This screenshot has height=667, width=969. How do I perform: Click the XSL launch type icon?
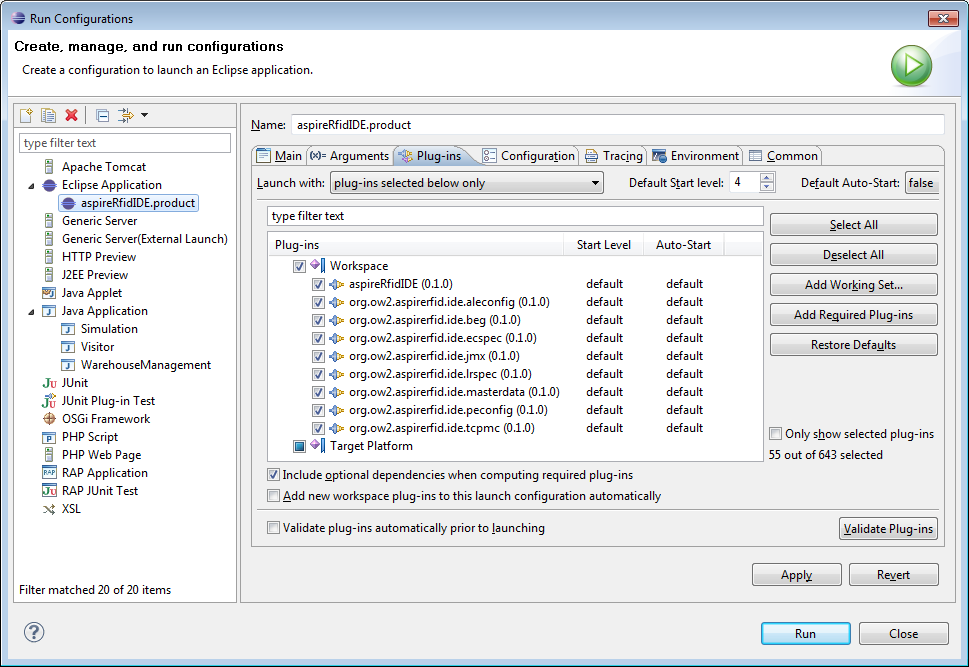point(49,509)
